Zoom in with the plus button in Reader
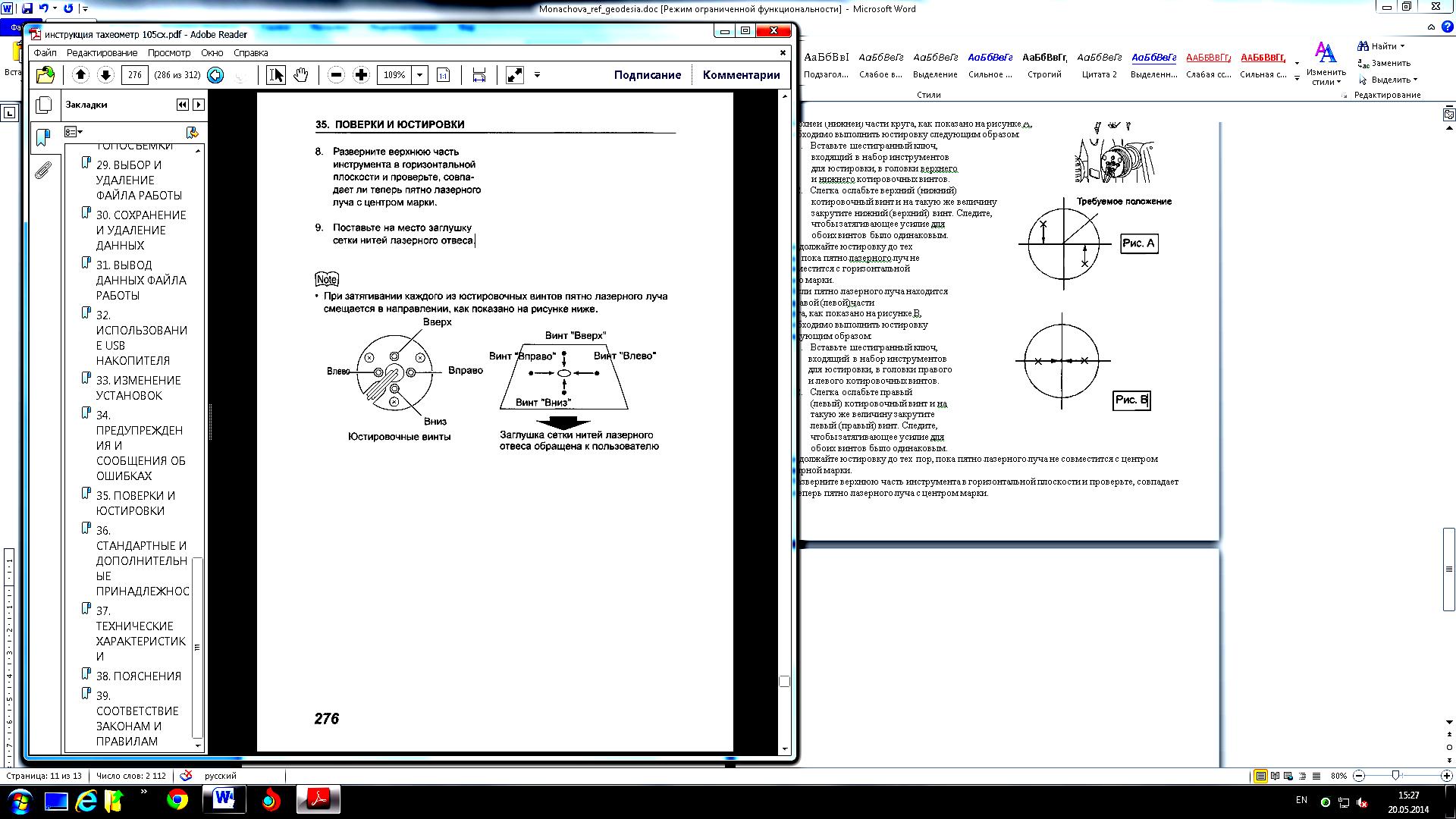Viewport: 1456px width, 819px height. (362, 74)
